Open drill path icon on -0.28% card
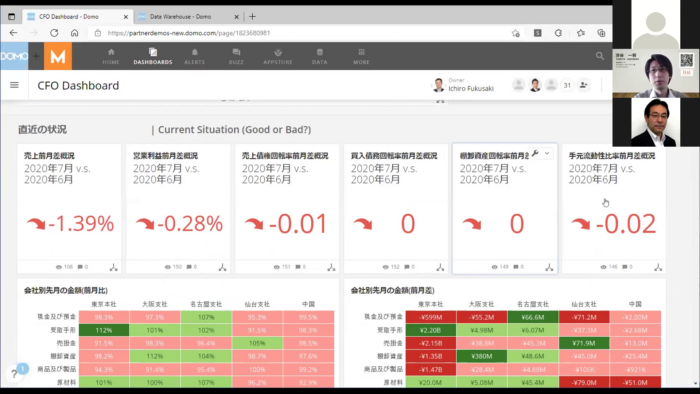Screen dimensions: 700x394 (222, 267)
